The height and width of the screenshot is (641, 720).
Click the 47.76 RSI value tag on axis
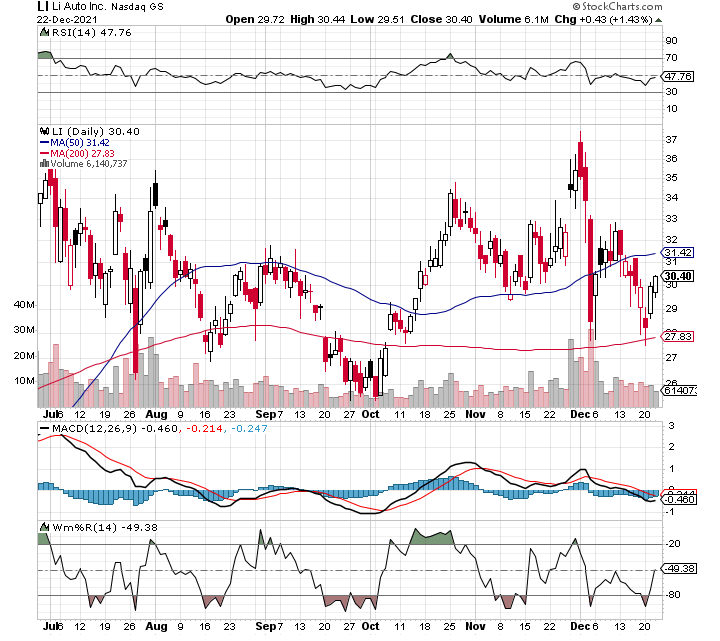click(678, 76)
